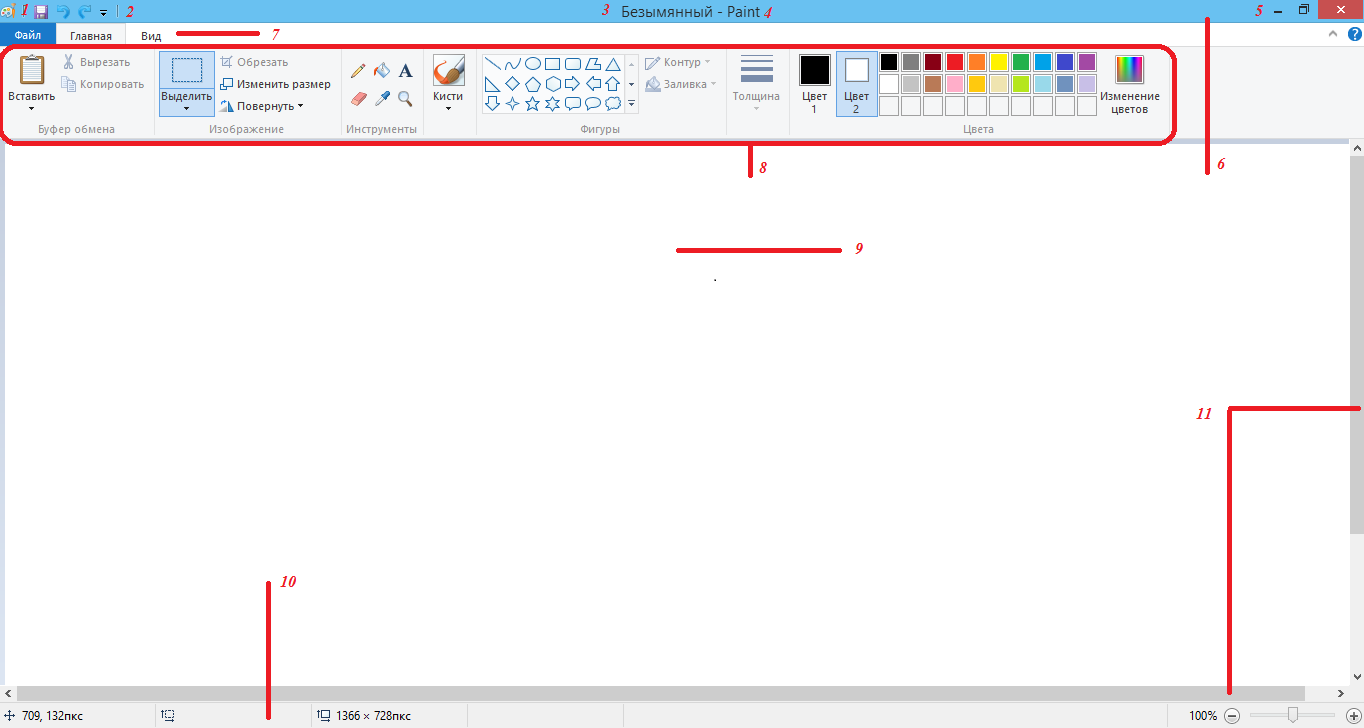Screen dimensions: 1364x728
Task: Open Paint Help question mark icon
Action: coord(1354,34)
